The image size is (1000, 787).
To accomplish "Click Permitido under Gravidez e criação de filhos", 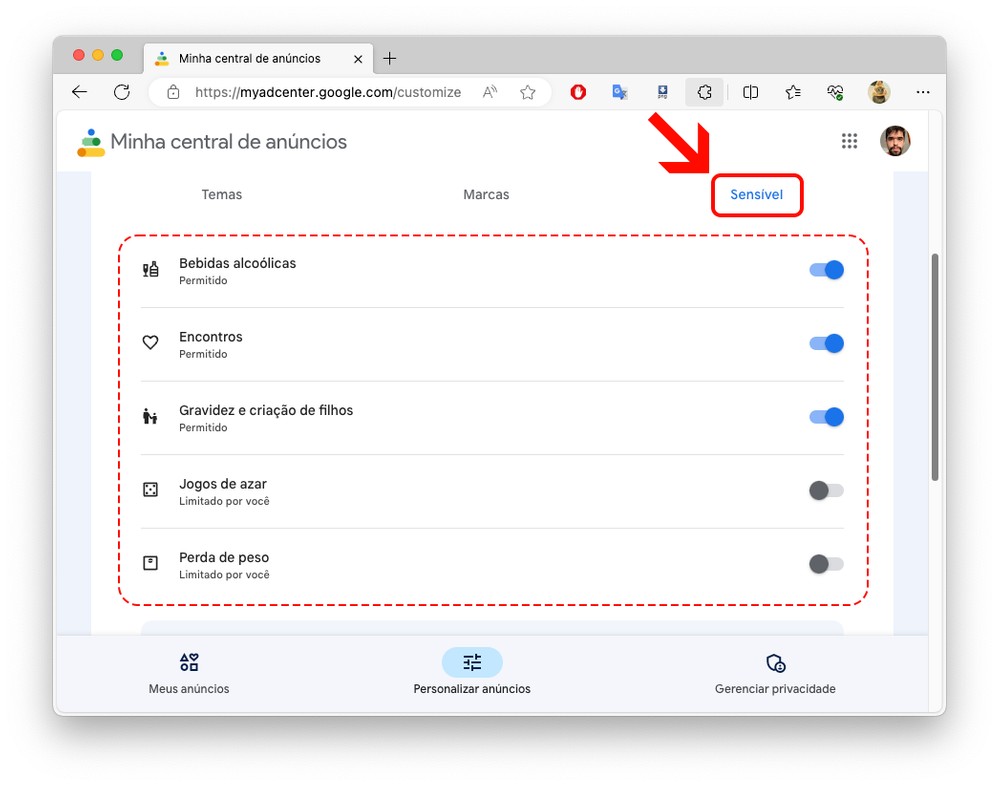I will point(203,427).
